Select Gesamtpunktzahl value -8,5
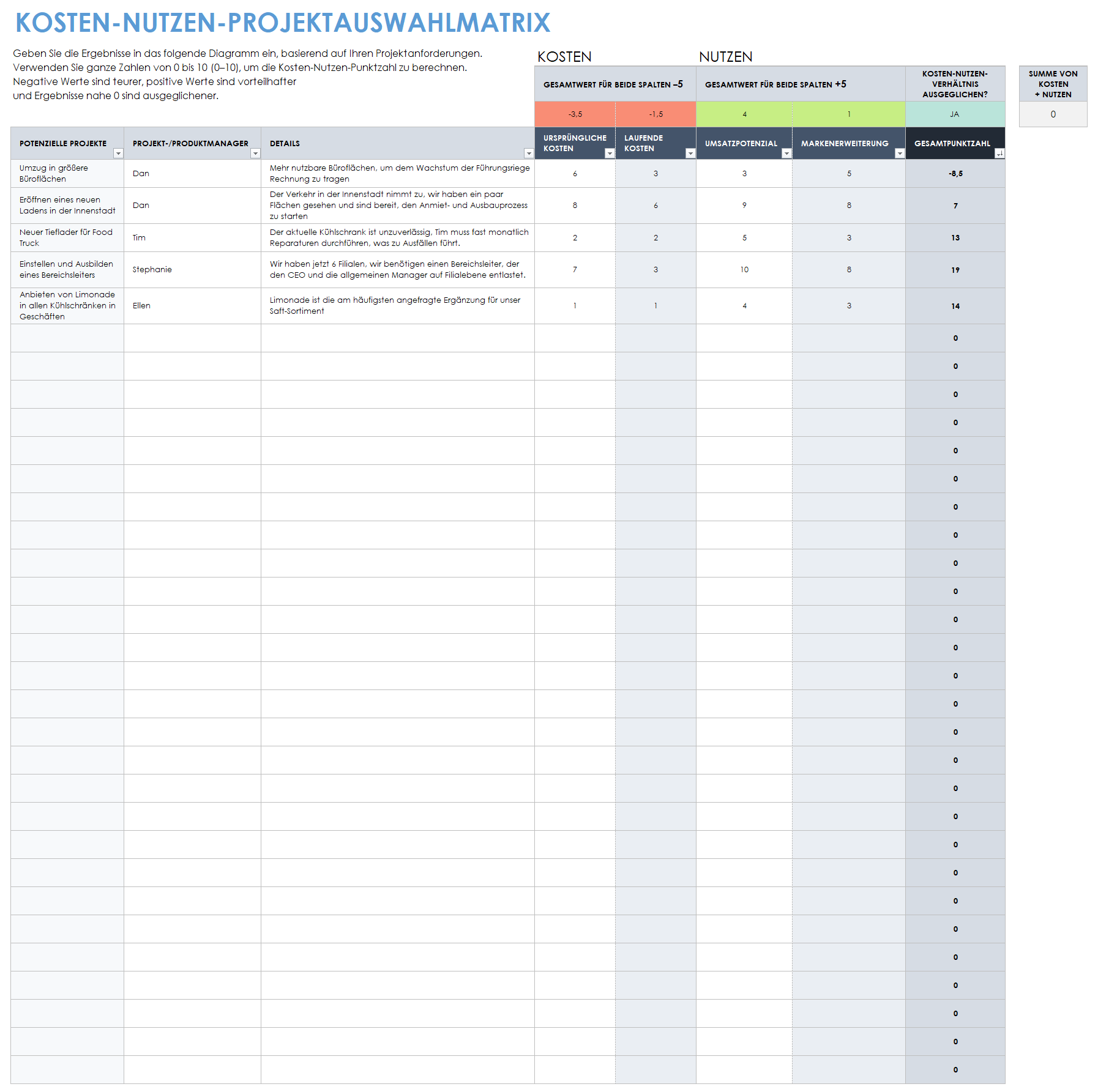The height and width of the screenshot is (1092, 1098). (x=955, y=174)
